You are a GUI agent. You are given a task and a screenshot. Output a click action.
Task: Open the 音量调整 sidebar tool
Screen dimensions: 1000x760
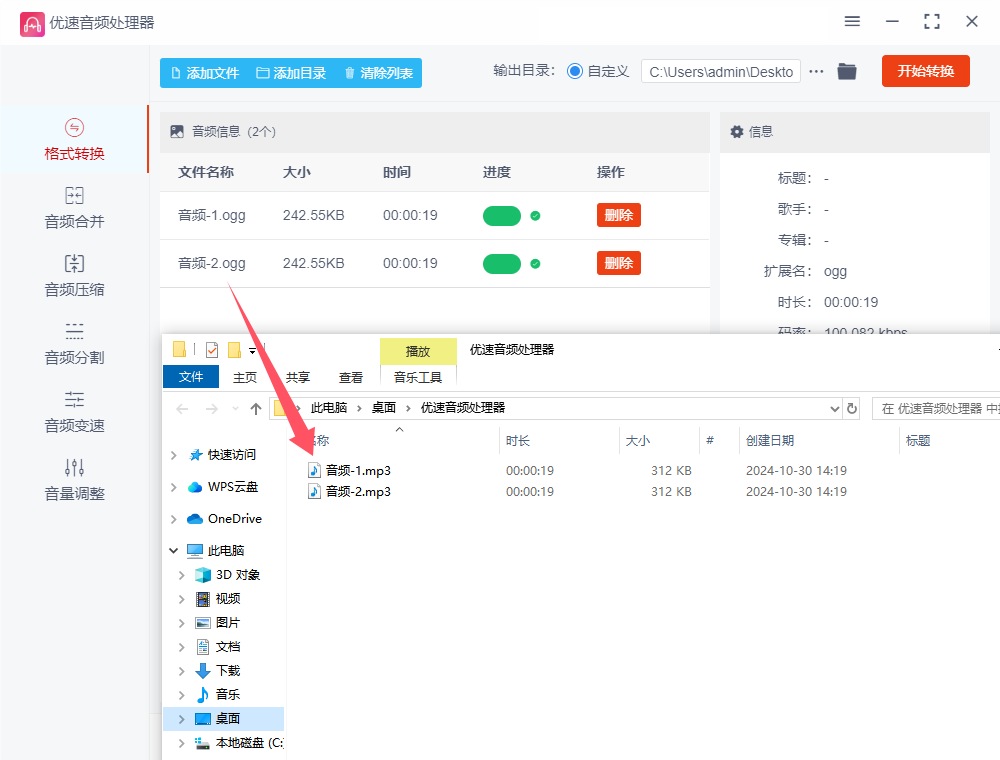point(74,481)
